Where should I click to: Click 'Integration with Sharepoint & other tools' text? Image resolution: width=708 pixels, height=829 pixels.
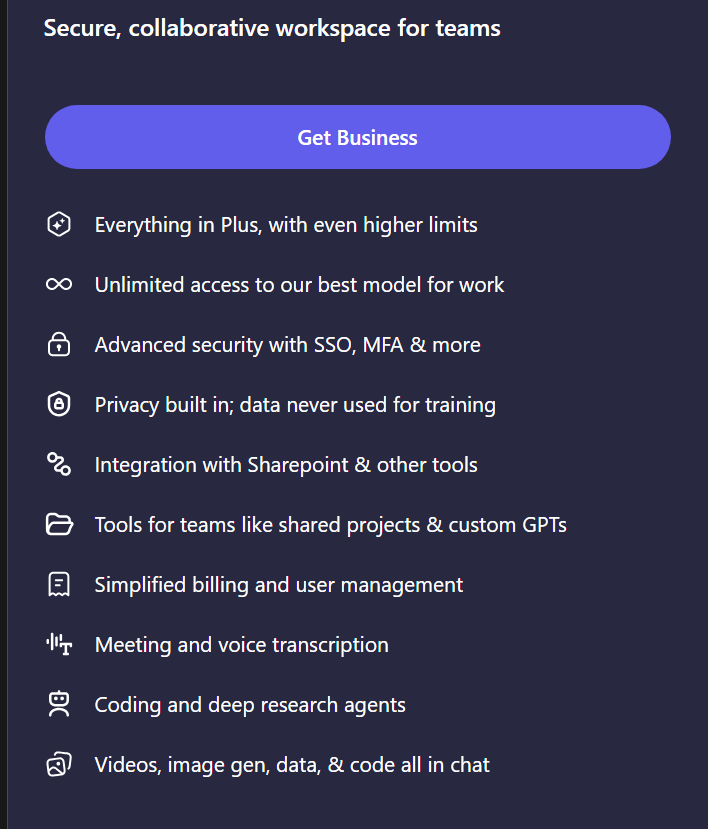[286, 465]
